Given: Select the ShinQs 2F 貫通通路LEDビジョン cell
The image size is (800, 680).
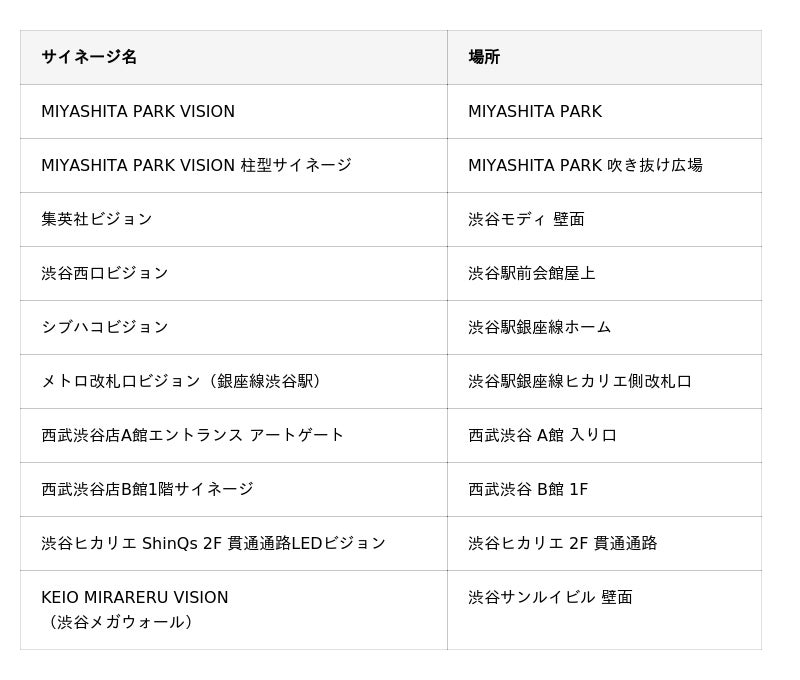Looking at the screenshot, I should coord(213,543).
